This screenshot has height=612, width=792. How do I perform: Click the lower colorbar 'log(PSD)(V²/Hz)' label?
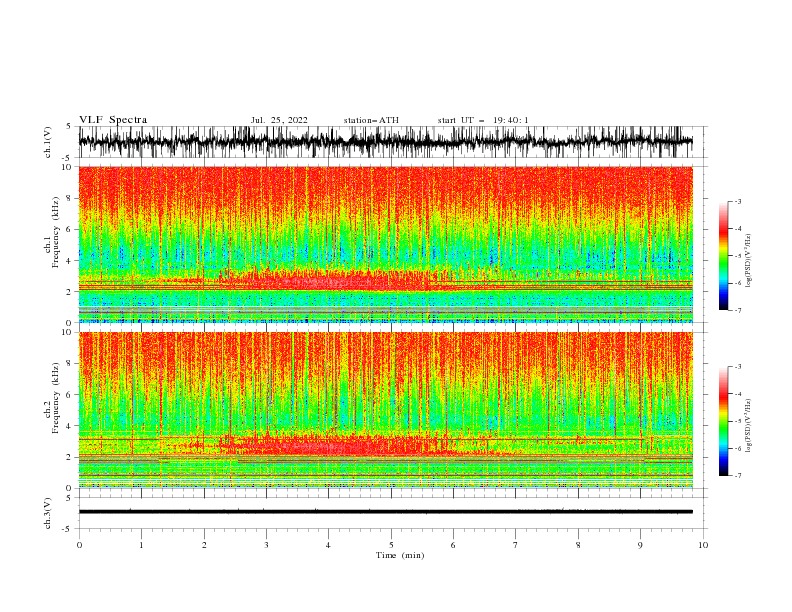(x=750, y=425)
